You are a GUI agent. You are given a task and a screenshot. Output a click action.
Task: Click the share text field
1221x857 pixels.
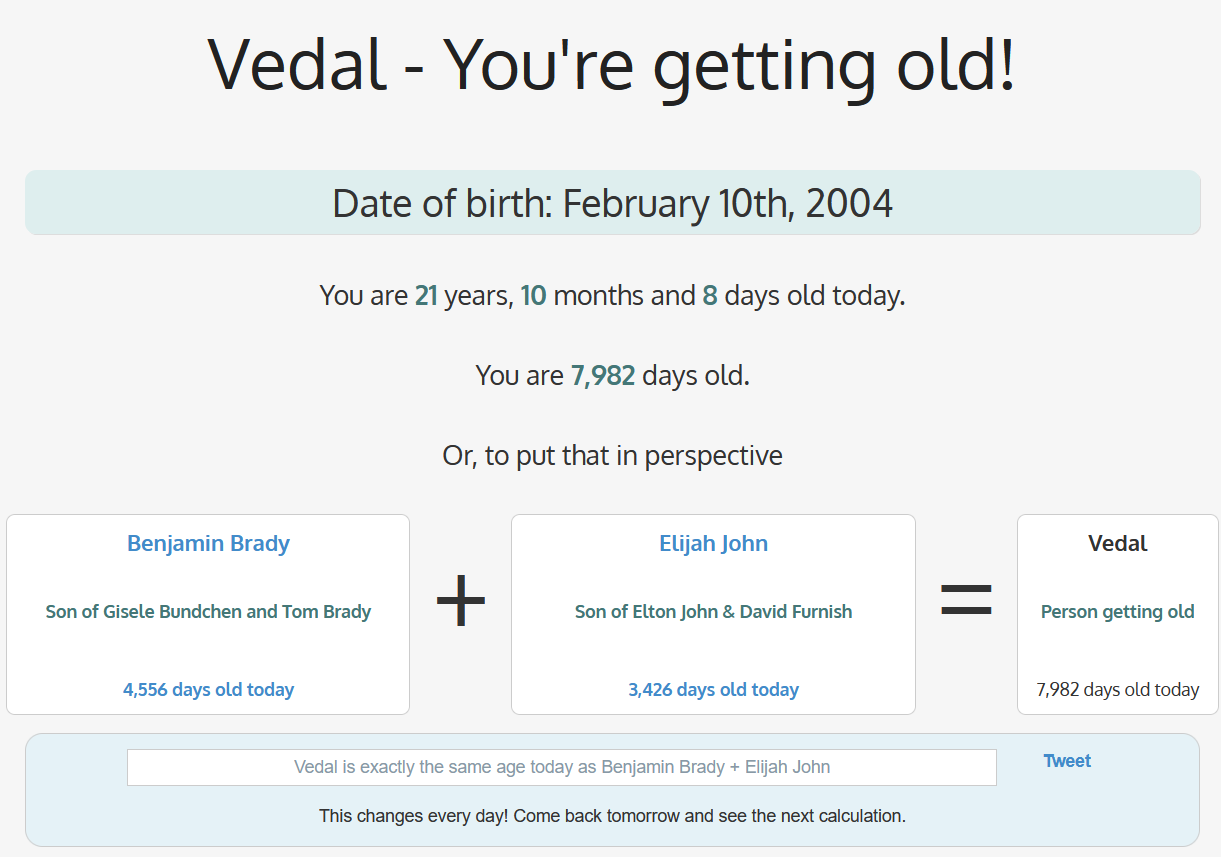(x=561, y=768)
